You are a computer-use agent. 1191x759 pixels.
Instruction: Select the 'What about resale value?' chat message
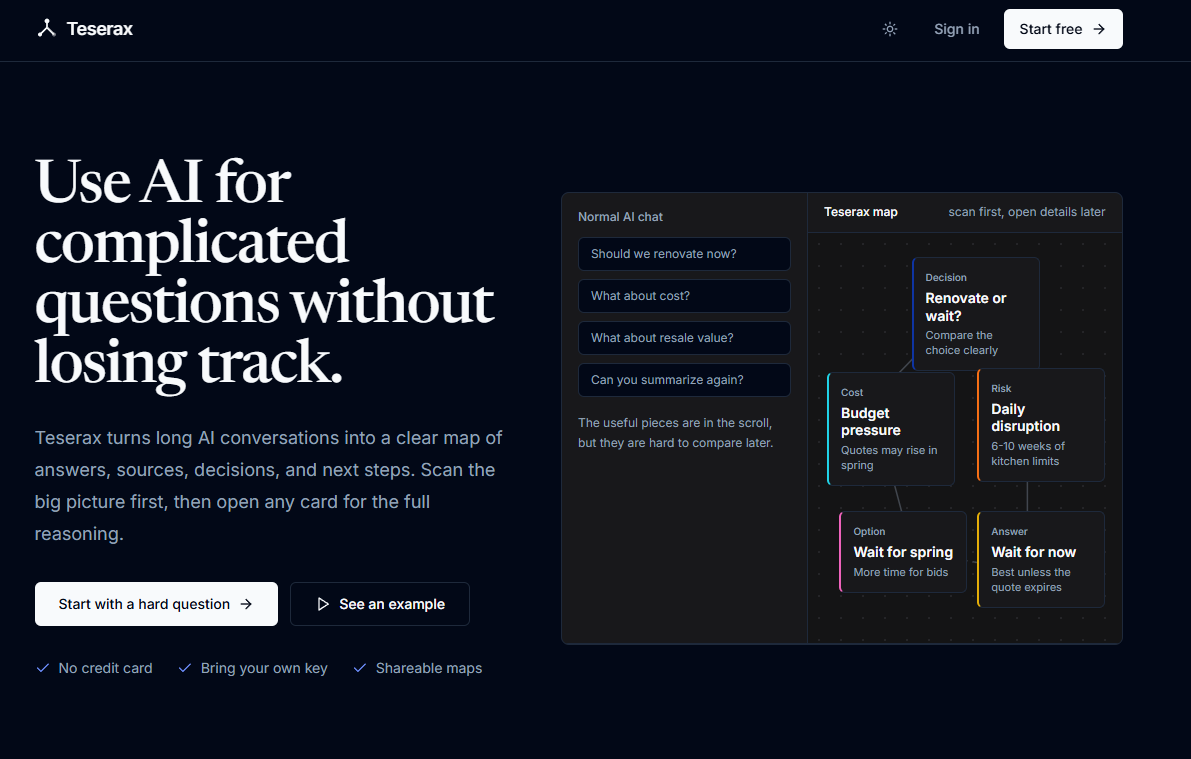[x=684, y=337]
